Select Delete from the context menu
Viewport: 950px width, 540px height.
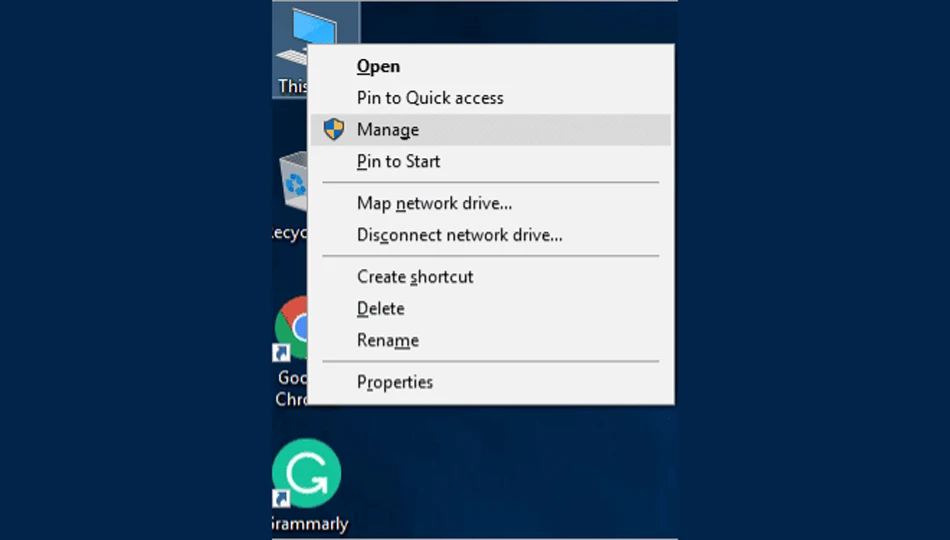pyautogui.click(x=490, y=308)
